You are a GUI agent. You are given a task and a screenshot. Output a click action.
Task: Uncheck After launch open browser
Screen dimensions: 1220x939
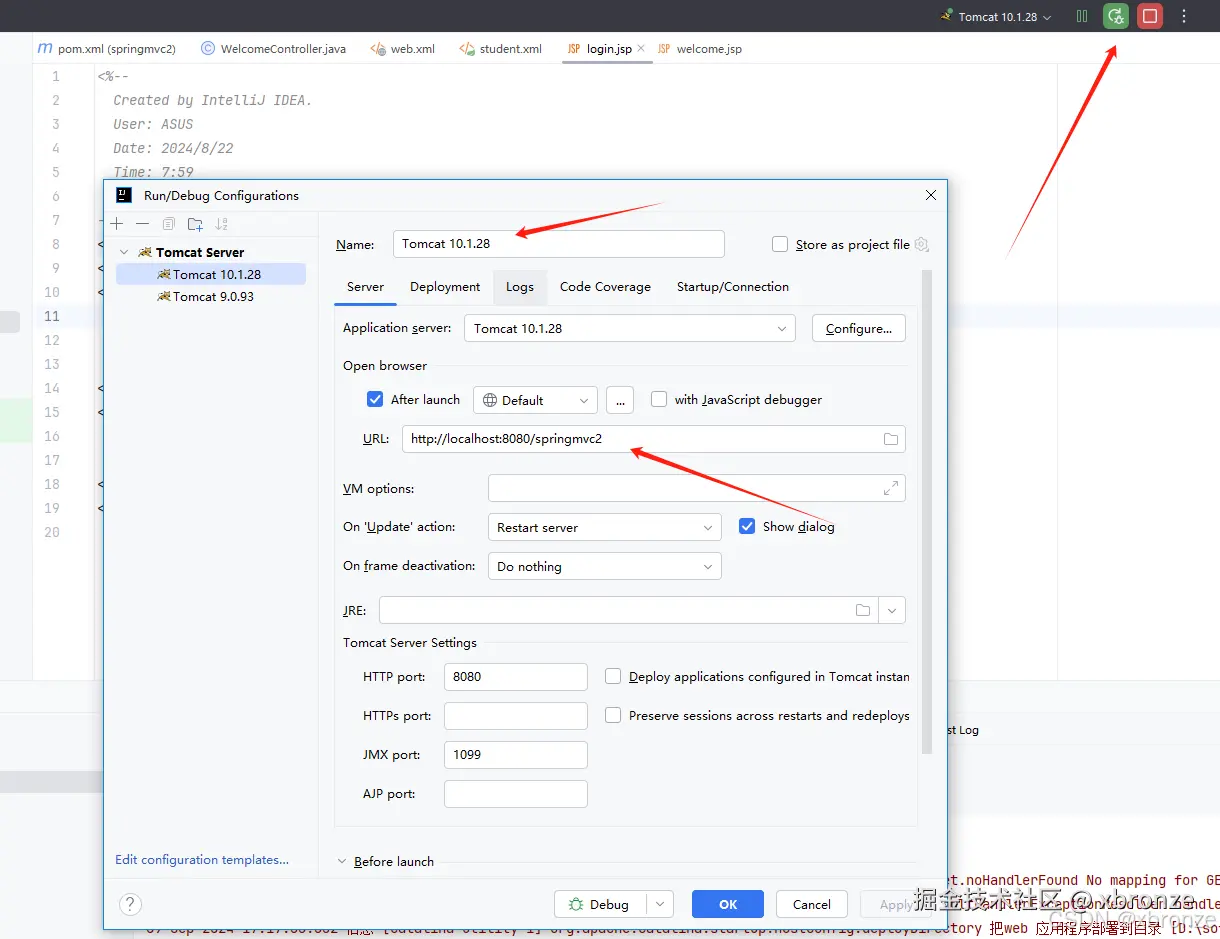coord(375,399)
